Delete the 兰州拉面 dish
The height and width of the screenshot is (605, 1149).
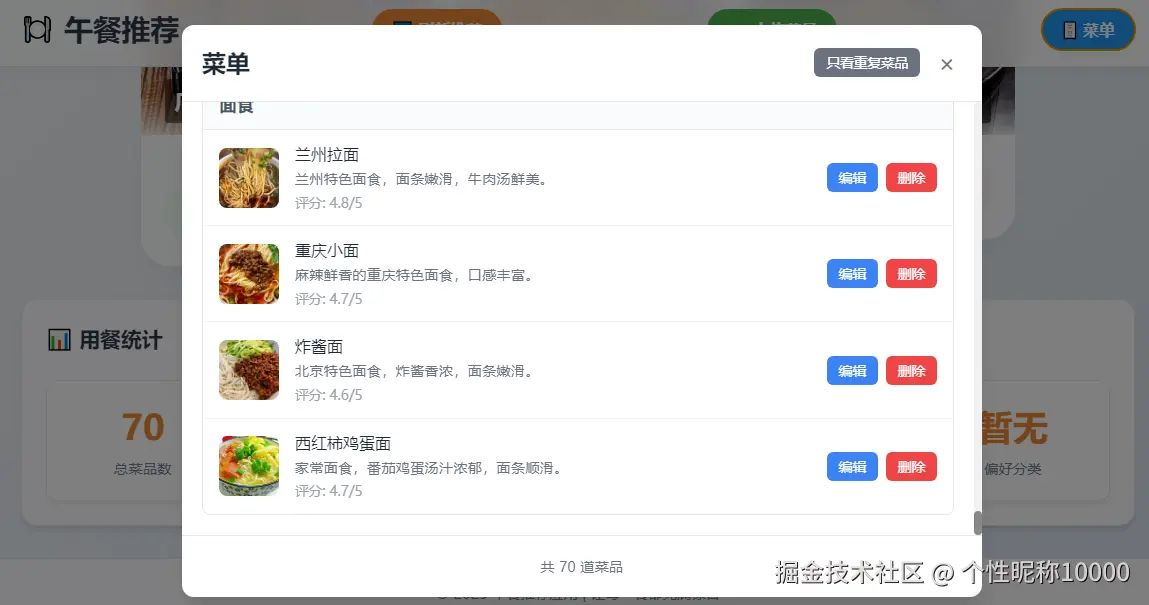tap(911, 177)
